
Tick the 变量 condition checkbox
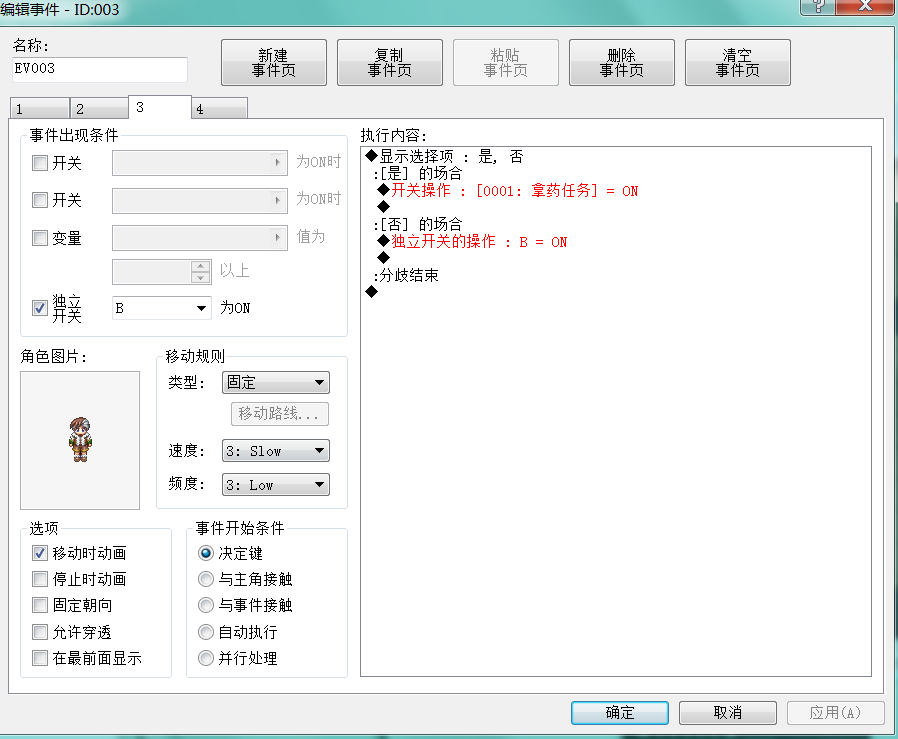click(40, 238)
